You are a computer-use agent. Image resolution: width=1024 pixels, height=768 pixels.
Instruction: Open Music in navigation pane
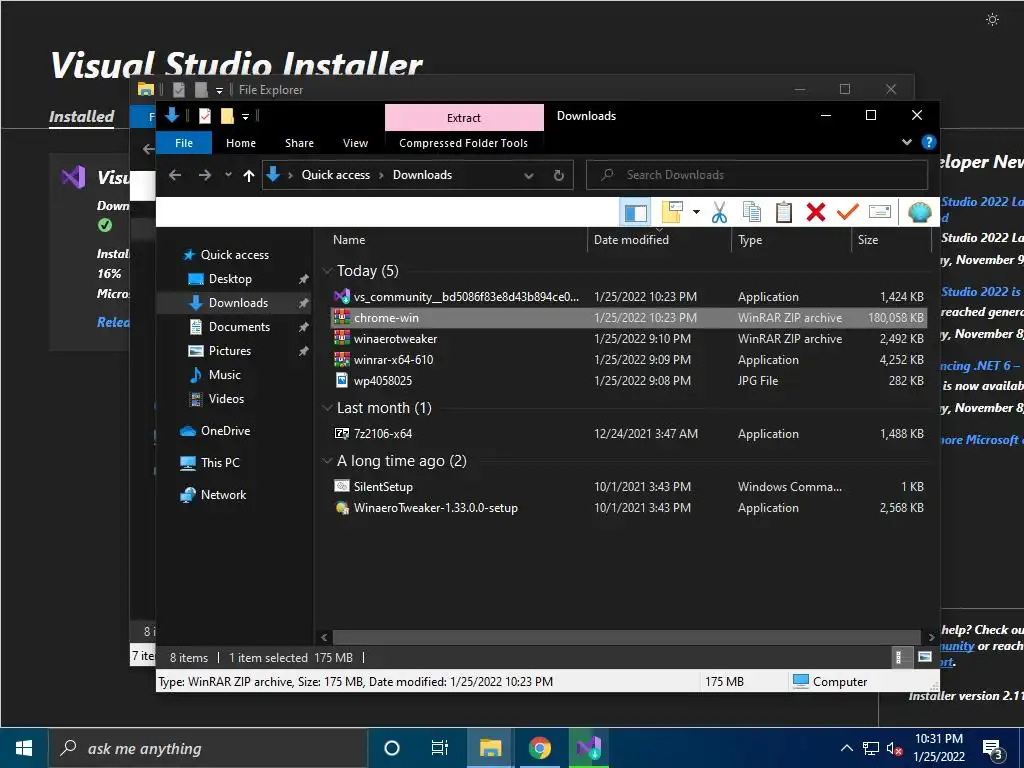tap(225, 375)
